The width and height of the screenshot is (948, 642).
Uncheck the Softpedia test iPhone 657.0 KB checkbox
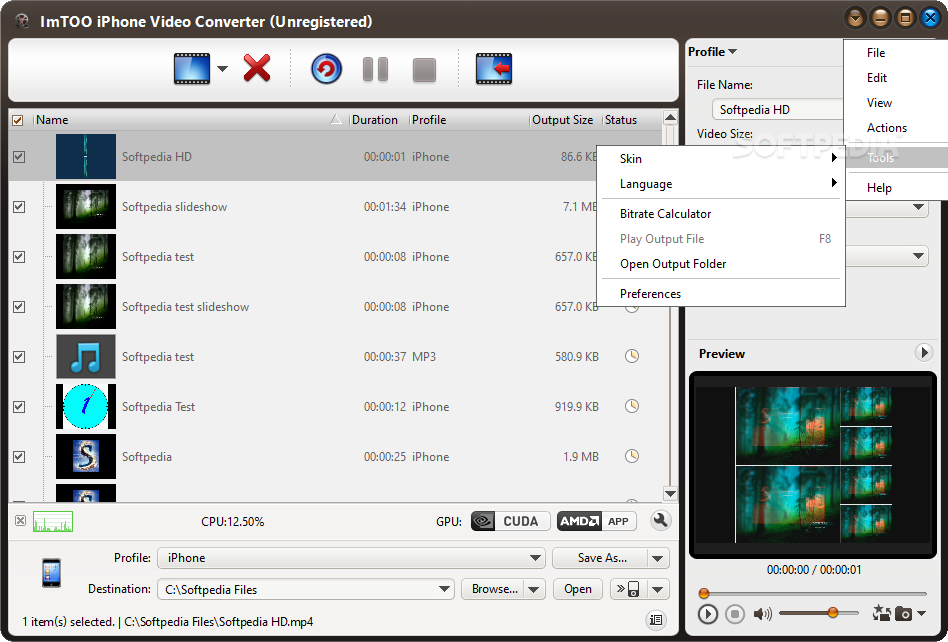19,257
